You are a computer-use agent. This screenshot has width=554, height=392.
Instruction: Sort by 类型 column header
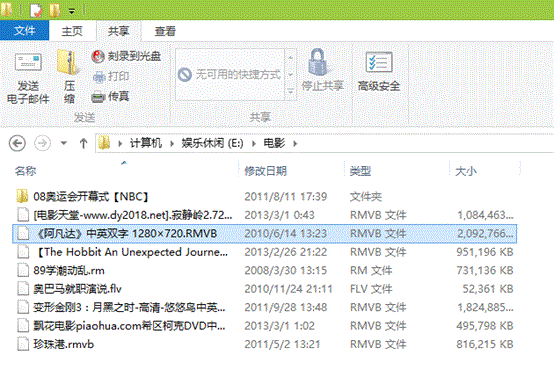coord(360,171)
